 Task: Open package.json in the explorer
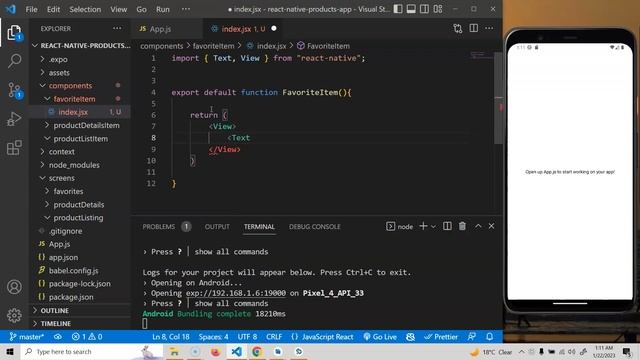80,297
